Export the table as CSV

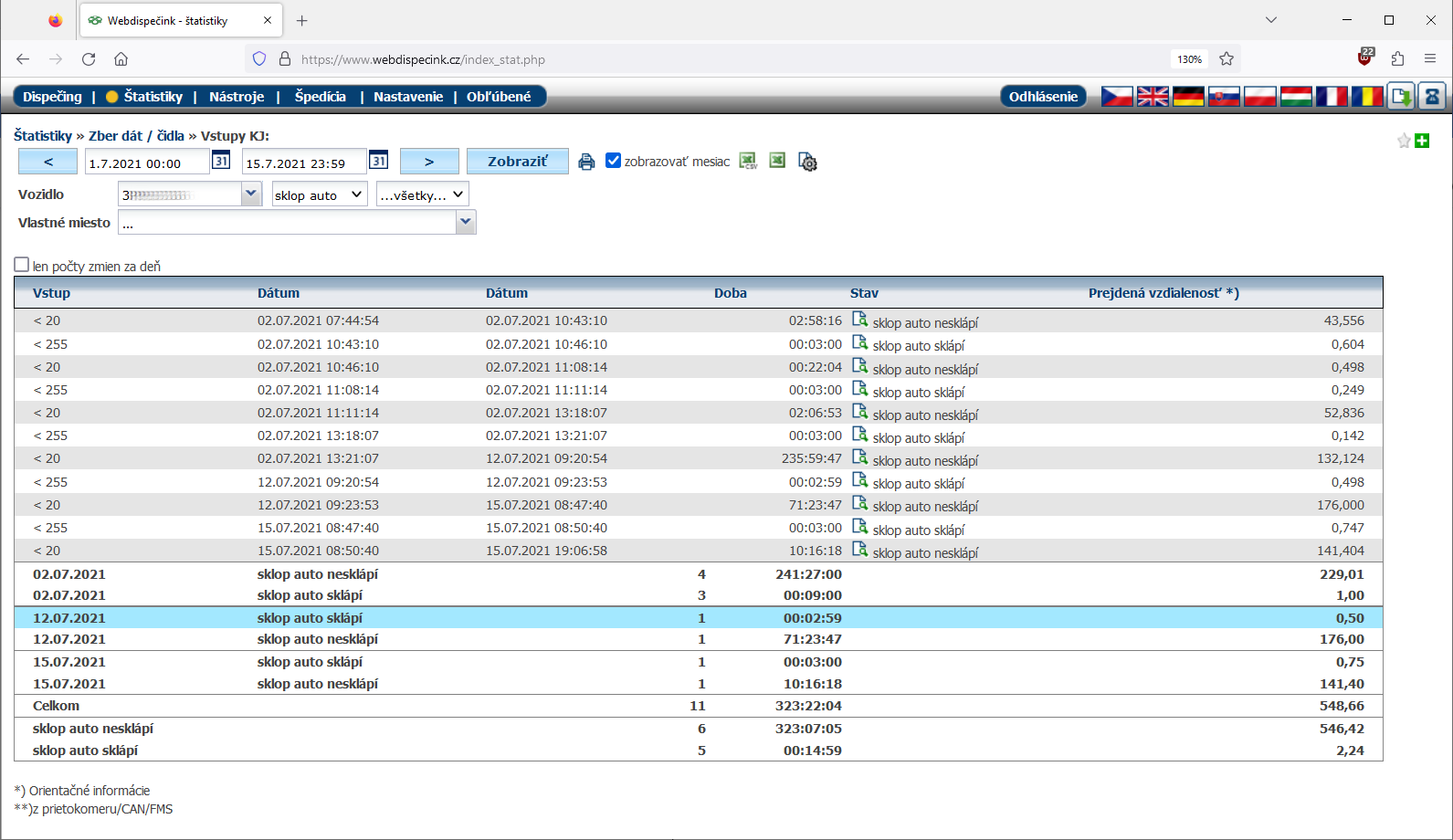(748, 162)
